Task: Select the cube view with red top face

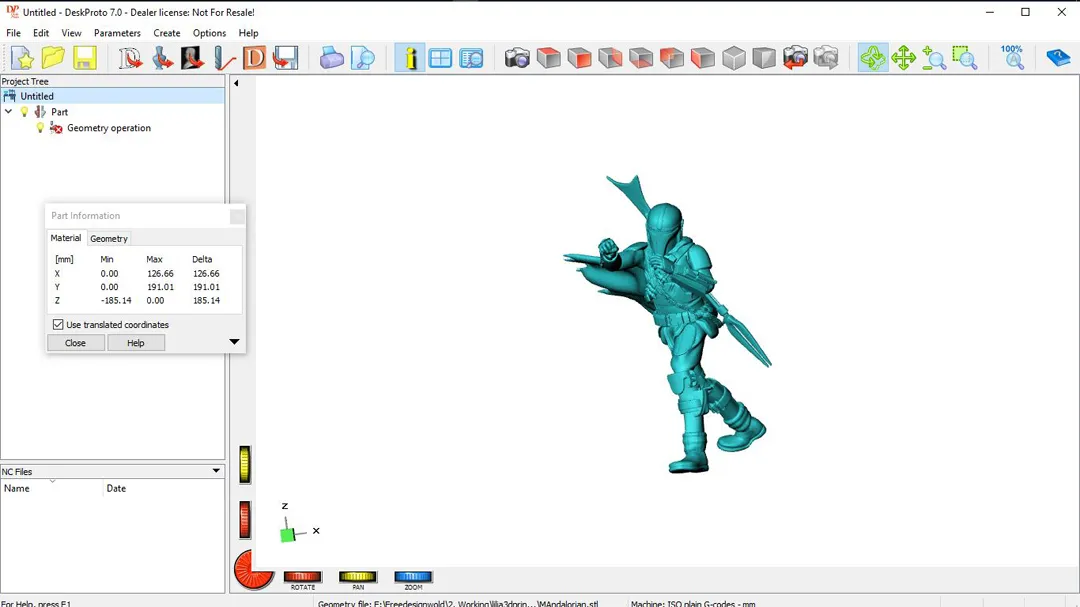Action: (548, 58)
